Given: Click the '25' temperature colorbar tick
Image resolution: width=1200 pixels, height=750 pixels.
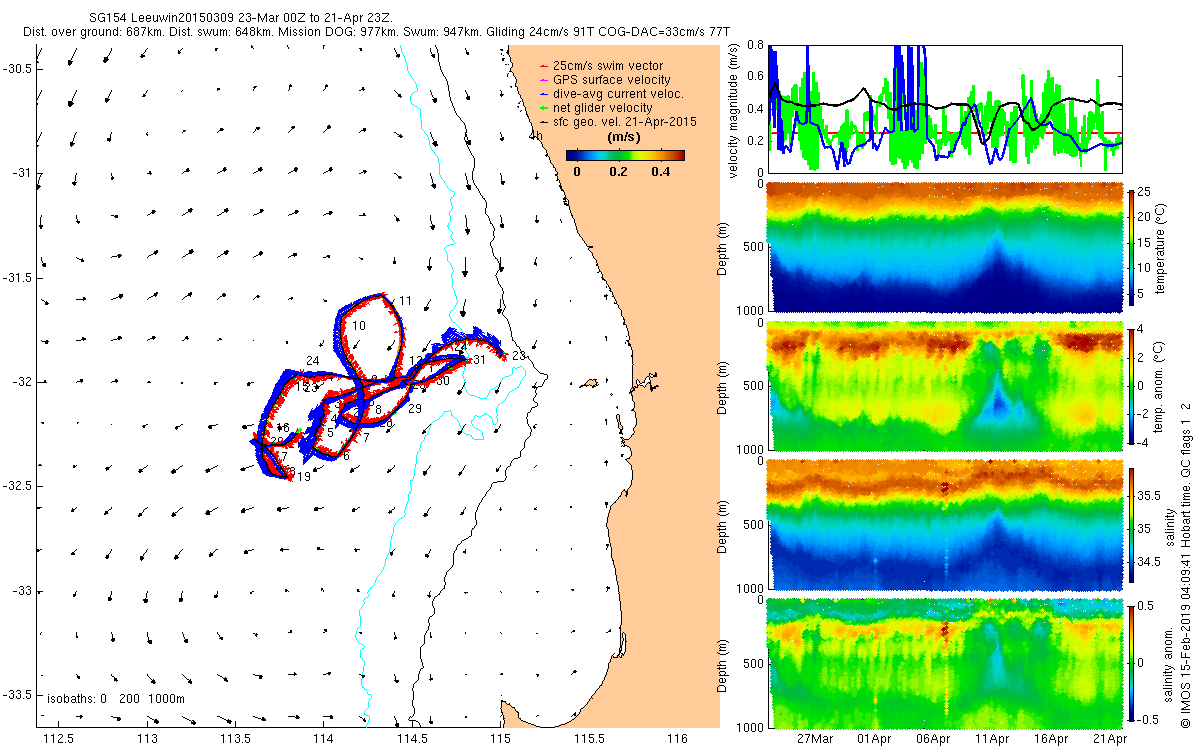Looking at the screenshot, I should (x=1146, y=190).
